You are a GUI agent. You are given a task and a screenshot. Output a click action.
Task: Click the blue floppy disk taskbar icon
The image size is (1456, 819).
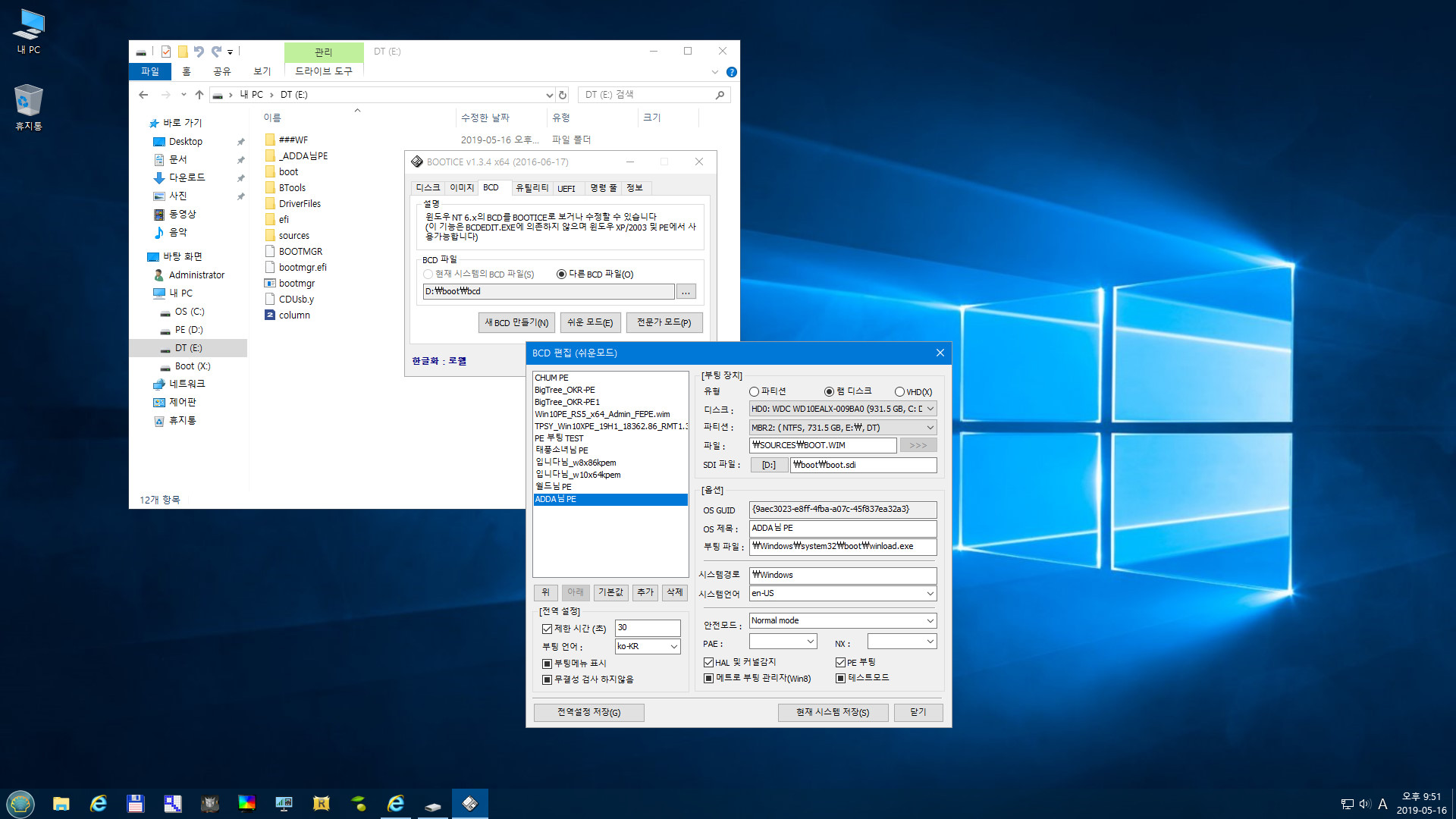136,804
